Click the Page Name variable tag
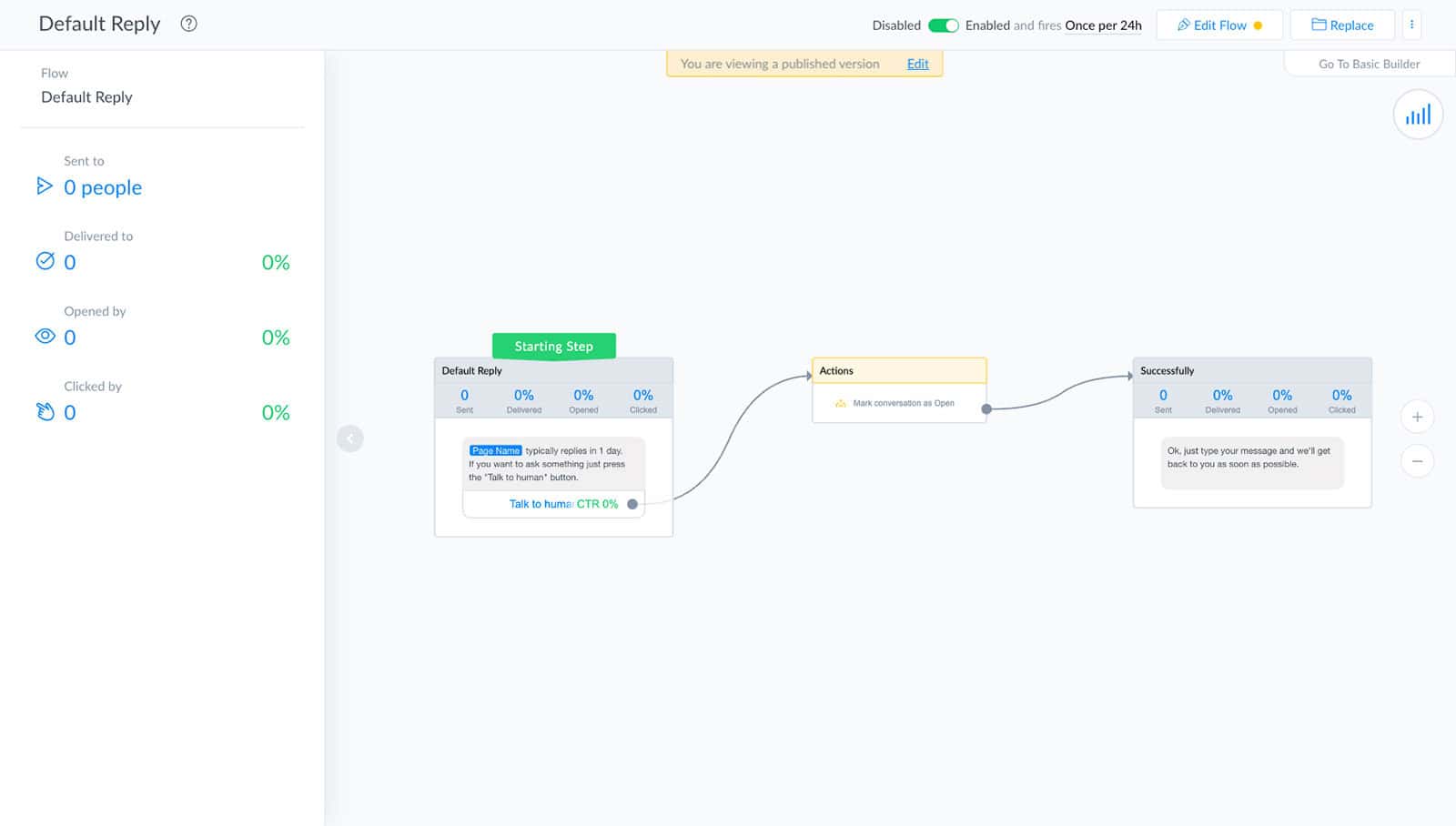The width and height of the screenshot is (1456, 826). [x=495, y=450]
